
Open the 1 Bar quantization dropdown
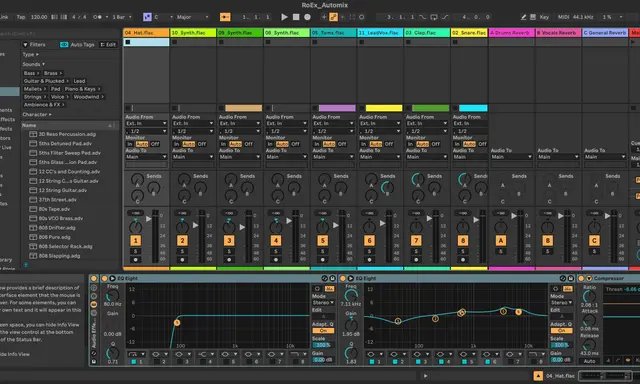122,17
